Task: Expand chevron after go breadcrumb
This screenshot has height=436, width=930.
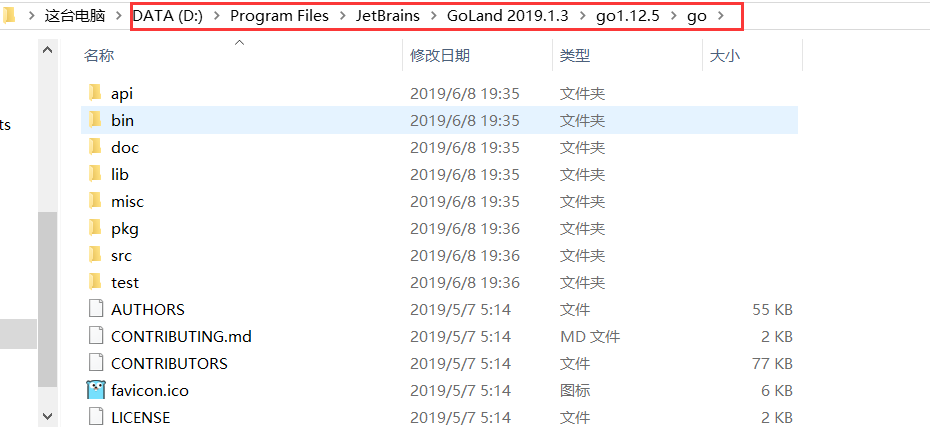Action: tap(721, 16)
